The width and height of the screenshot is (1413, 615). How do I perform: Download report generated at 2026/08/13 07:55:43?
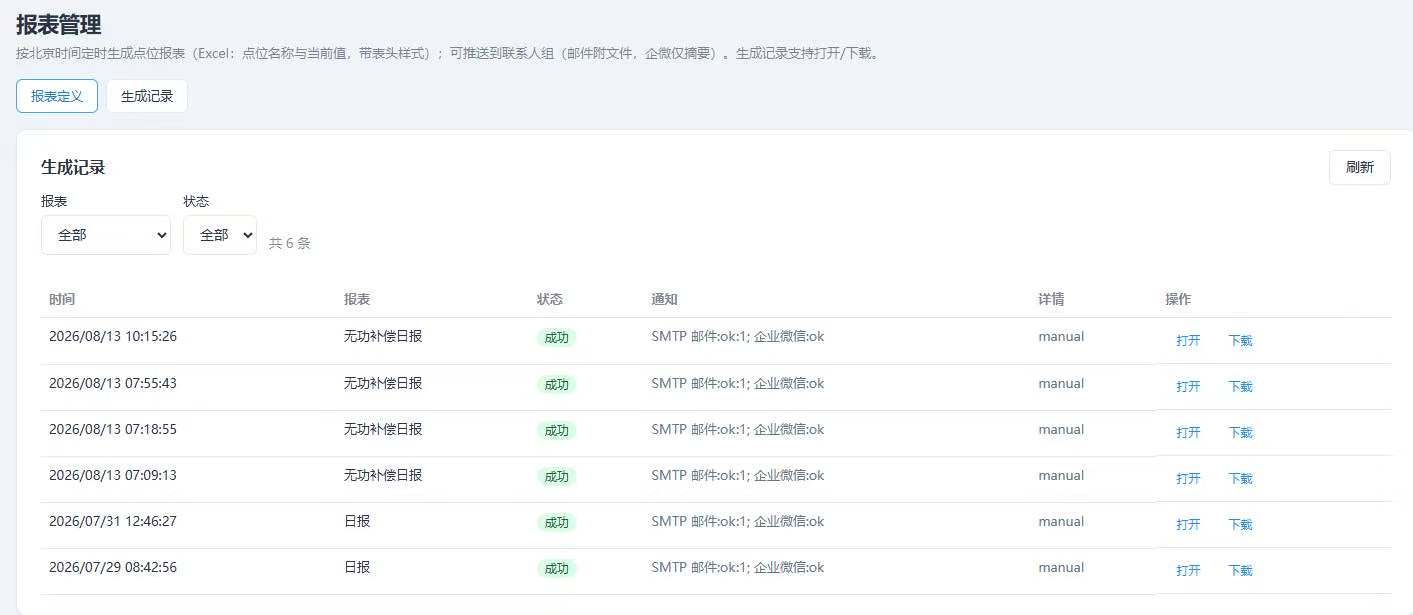pyautogui.click(x=1240, y=386)
